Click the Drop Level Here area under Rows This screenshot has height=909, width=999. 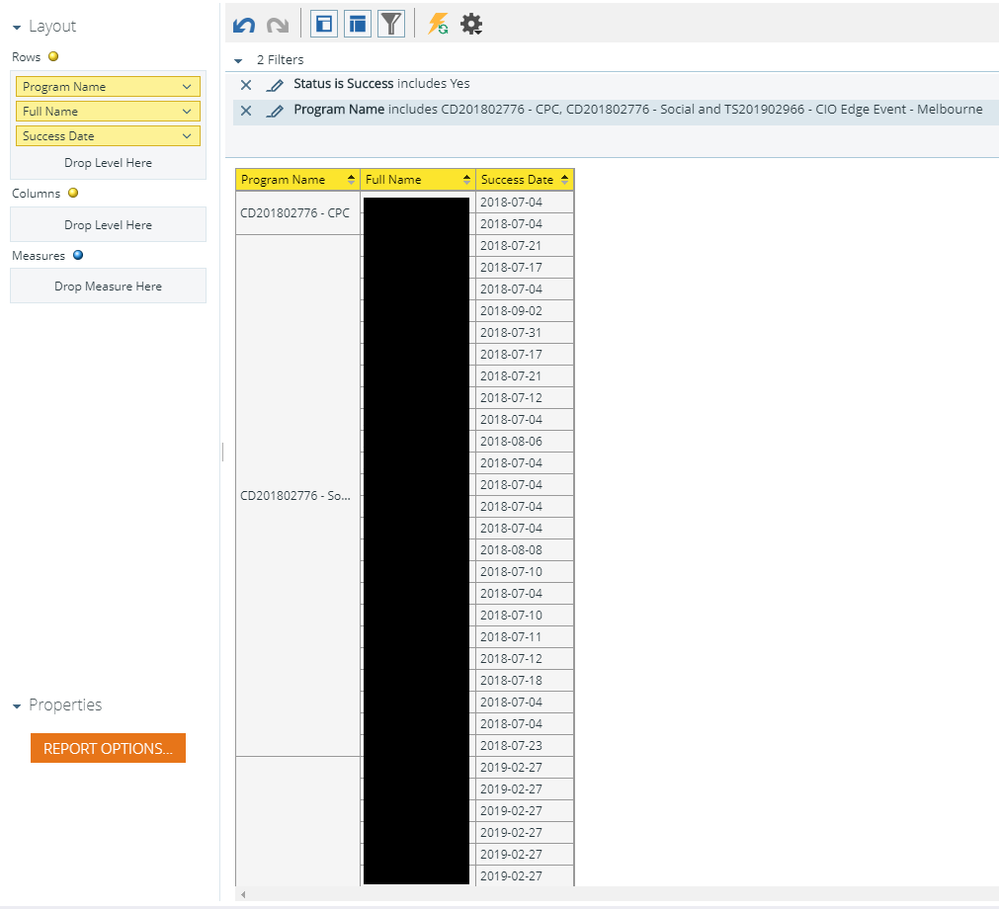[108, 163]
